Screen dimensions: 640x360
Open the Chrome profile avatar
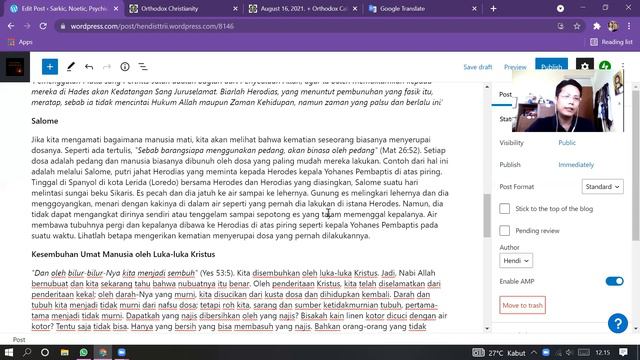click(x=613, y=26)
